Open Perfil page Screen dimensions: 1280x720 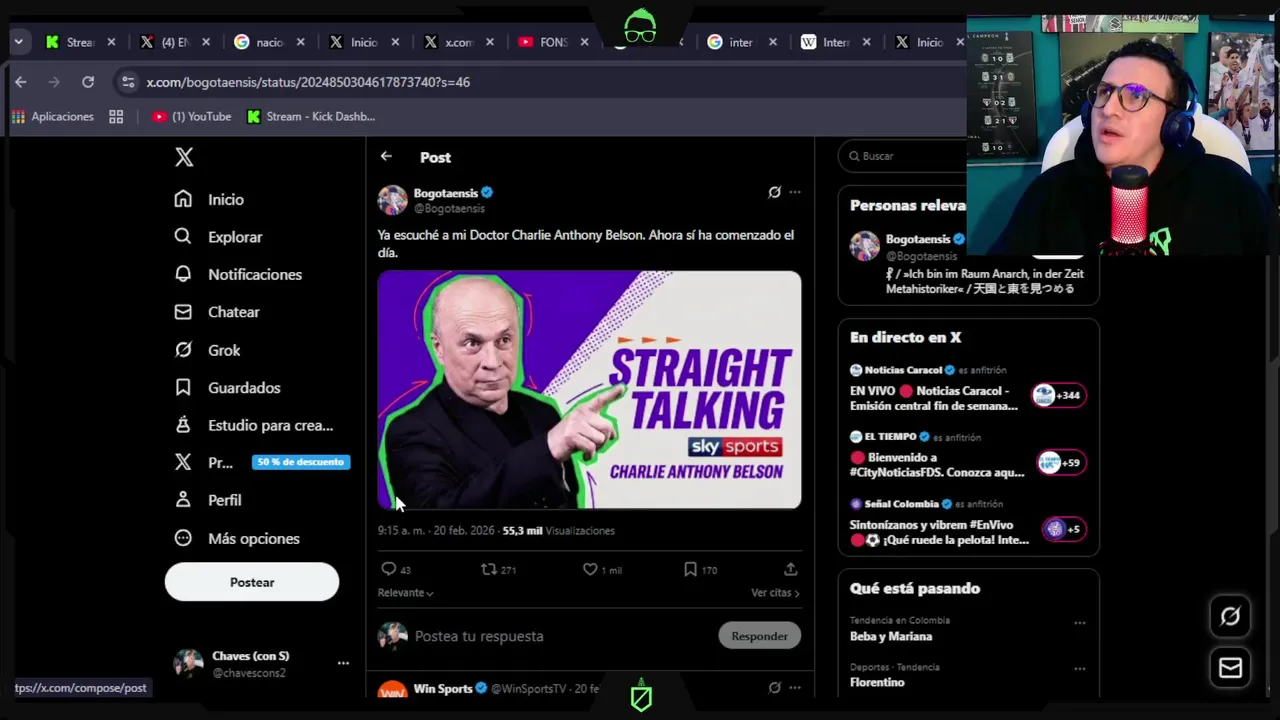click(208, 500)
